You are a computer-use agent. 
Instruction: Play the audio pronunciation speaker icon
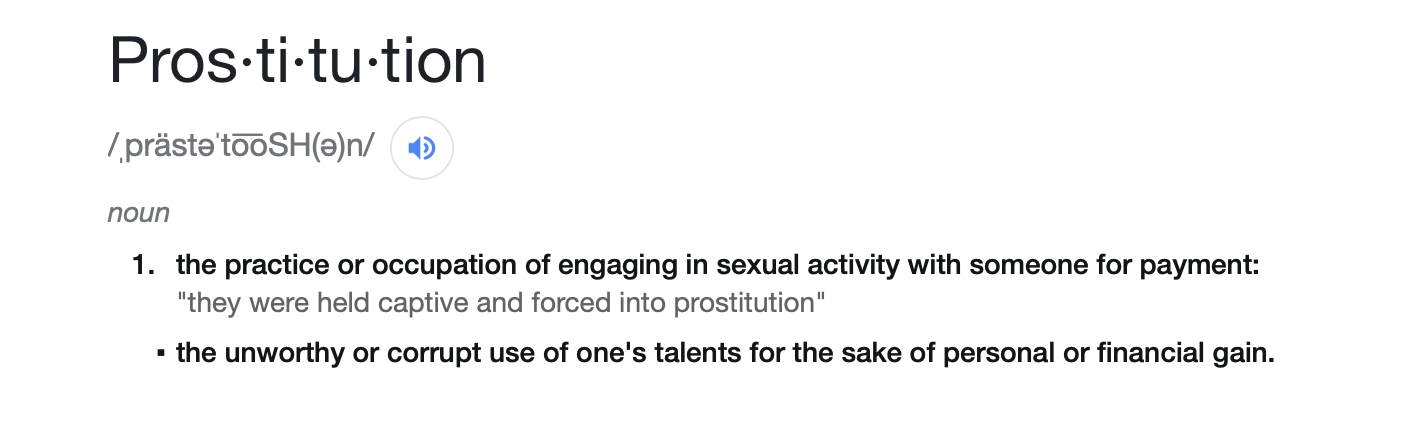coord(422,148)
